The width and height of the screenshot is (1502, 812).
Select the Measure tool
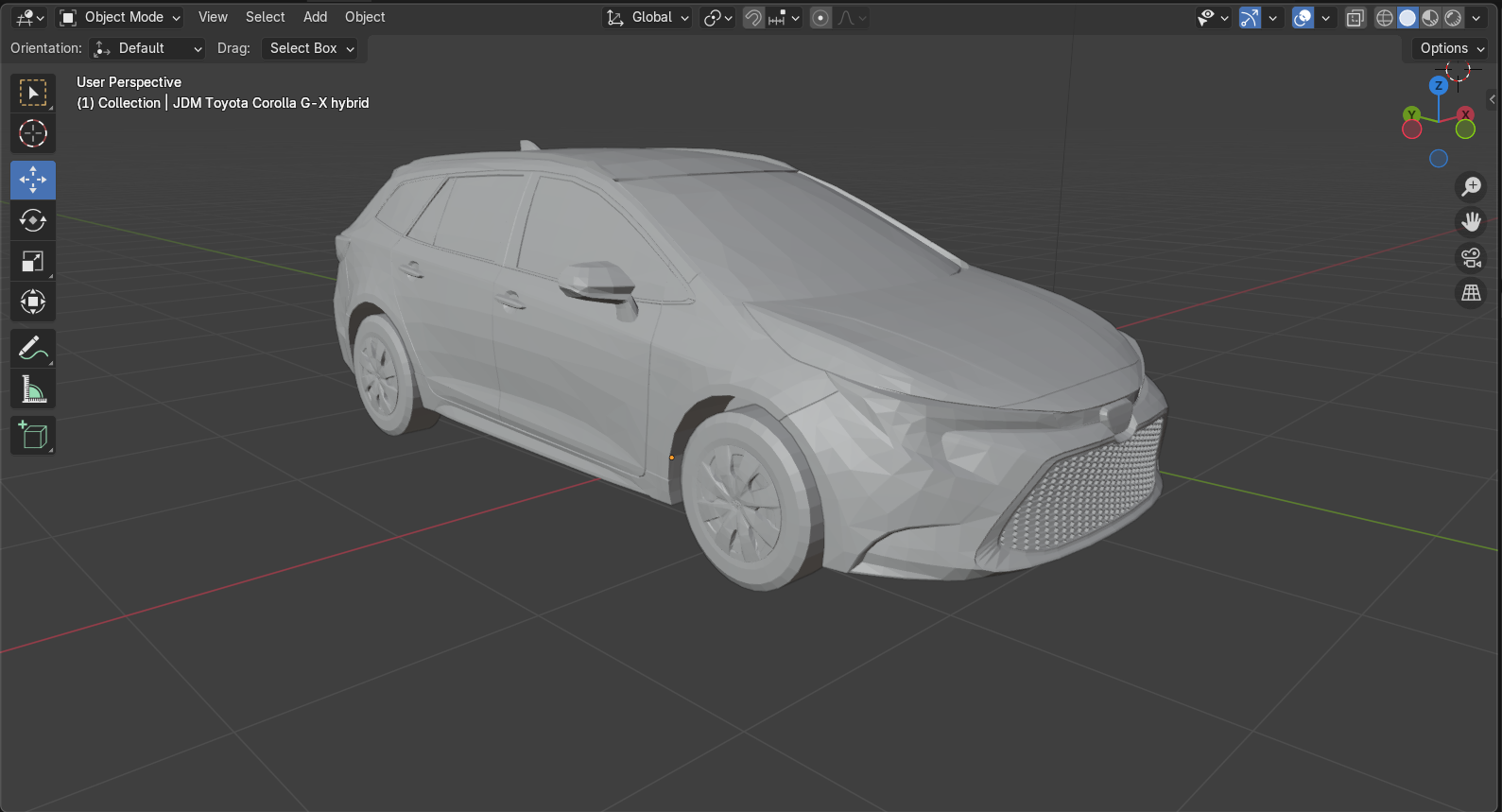pyautogui.click(x=33, y=389)
